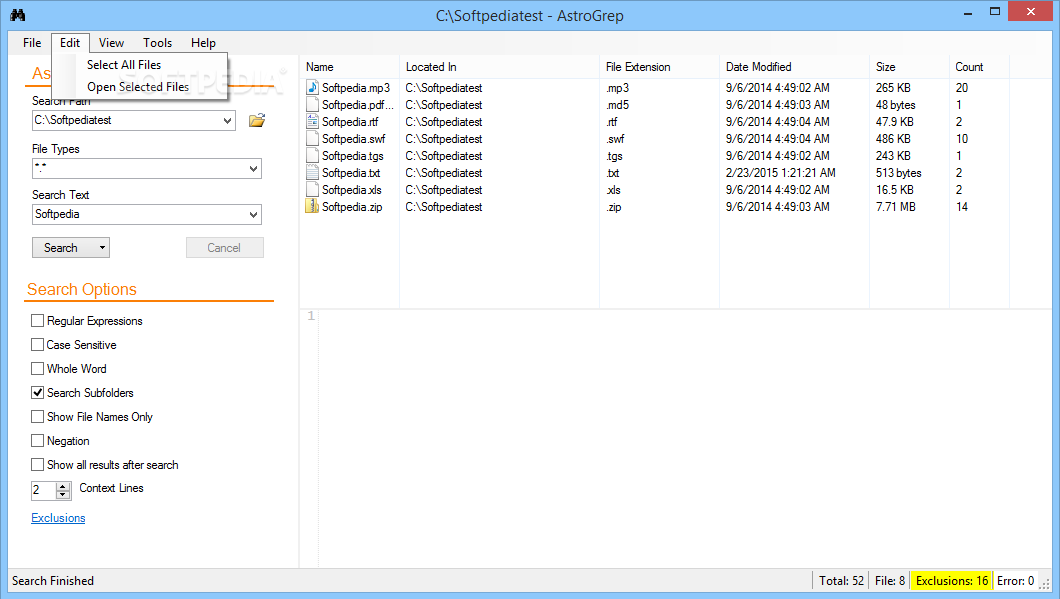Tick the Whole Word checkbox
This screenshot has height=599, width=1060.
(x=38, y=368)
